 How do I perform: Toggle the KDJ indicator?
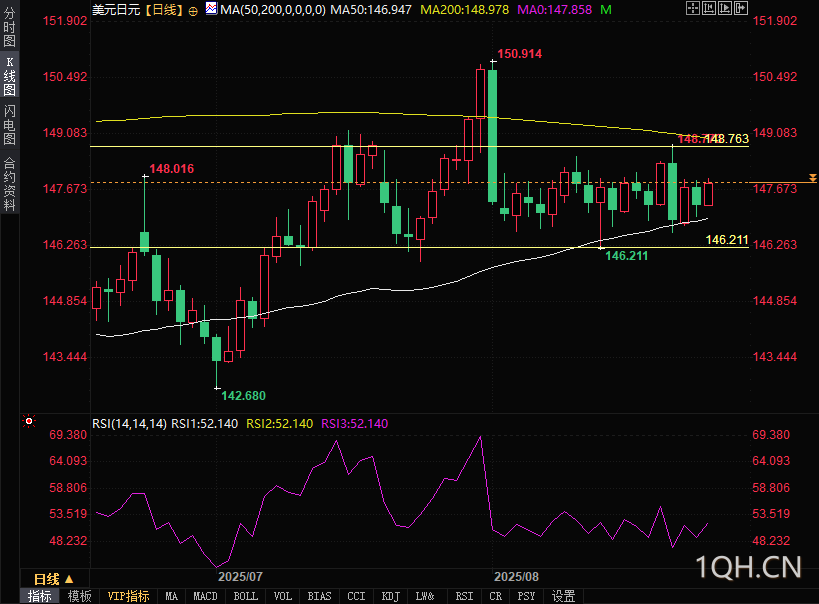point(389,596)
